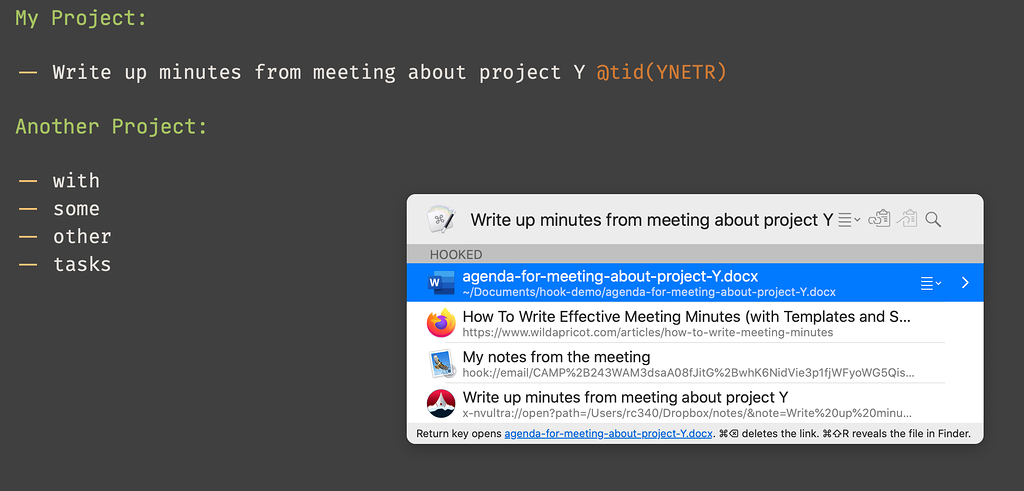This screenshot has width=1024, height=491.
Task: Open the title bar actions menu dropdown
Action: [849, 220]
